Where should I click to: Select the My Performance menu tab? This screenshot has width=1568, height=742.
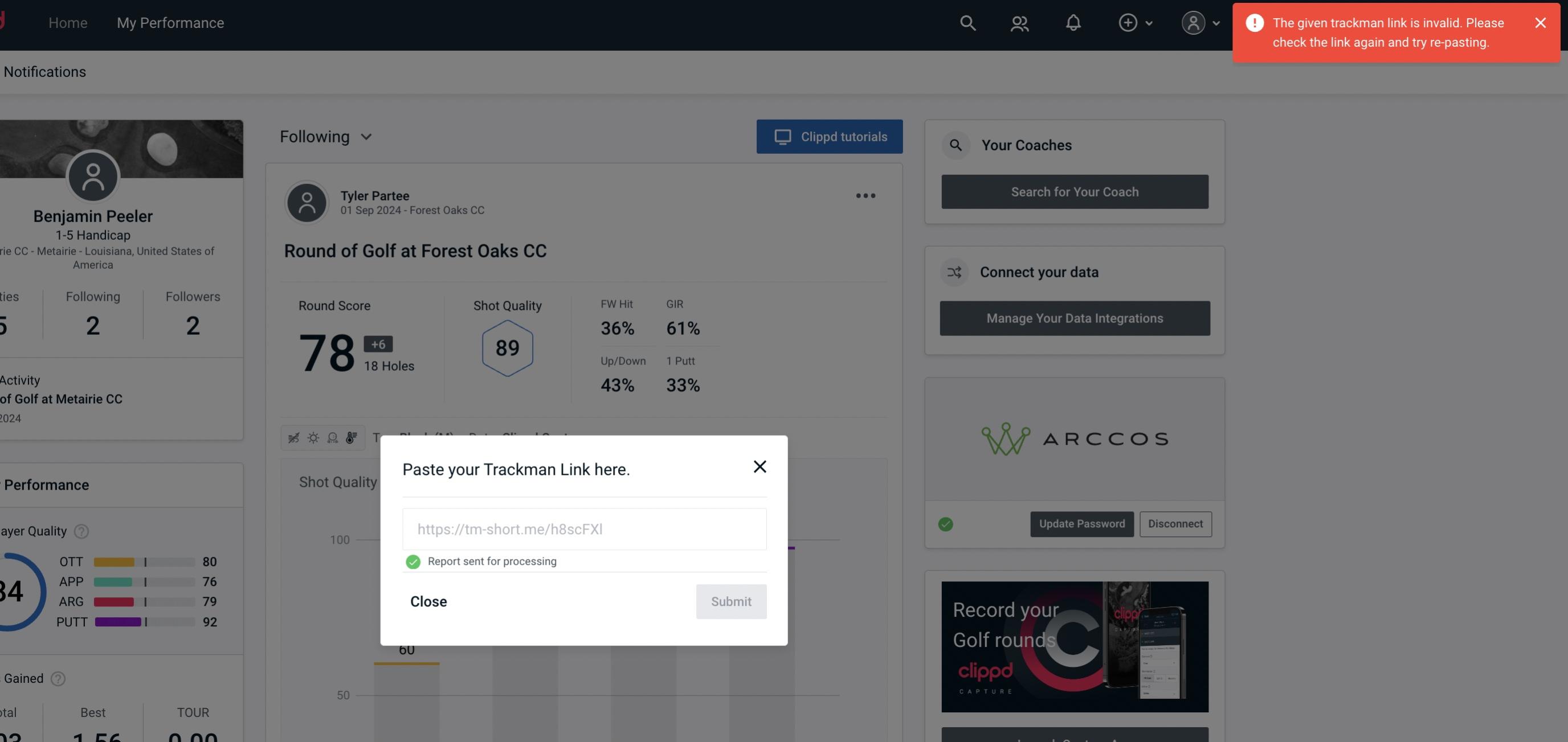pyautogui.click(x=170, y=22)
